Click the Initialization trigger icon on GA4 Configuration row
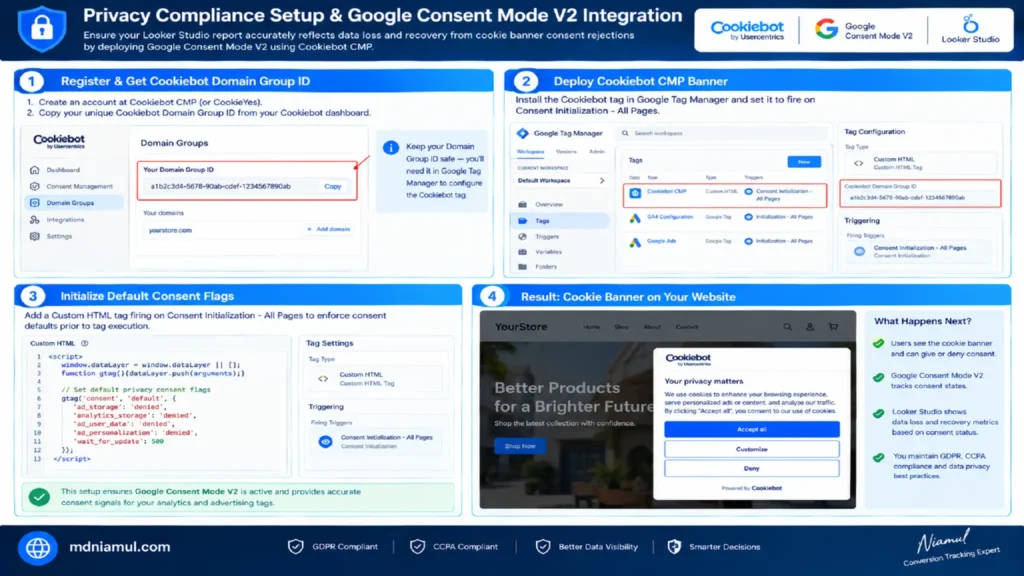The width and height of the screenshot is (1024, 576). click(748, 217)
